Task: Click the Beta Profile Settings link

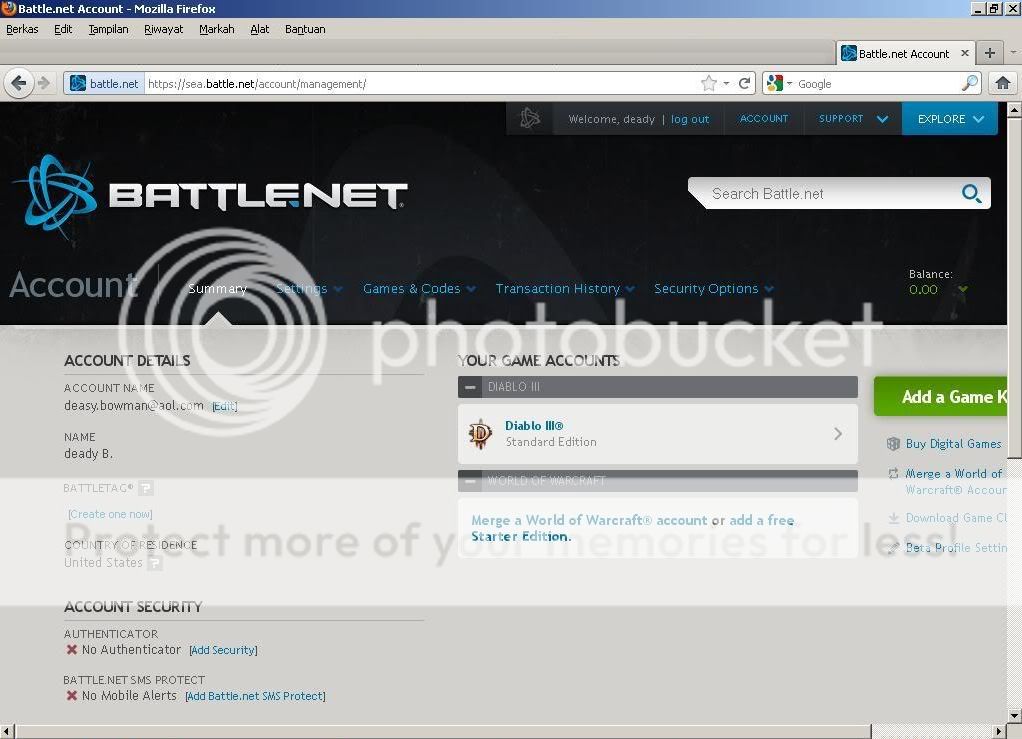Action: (x=956, y=548)
